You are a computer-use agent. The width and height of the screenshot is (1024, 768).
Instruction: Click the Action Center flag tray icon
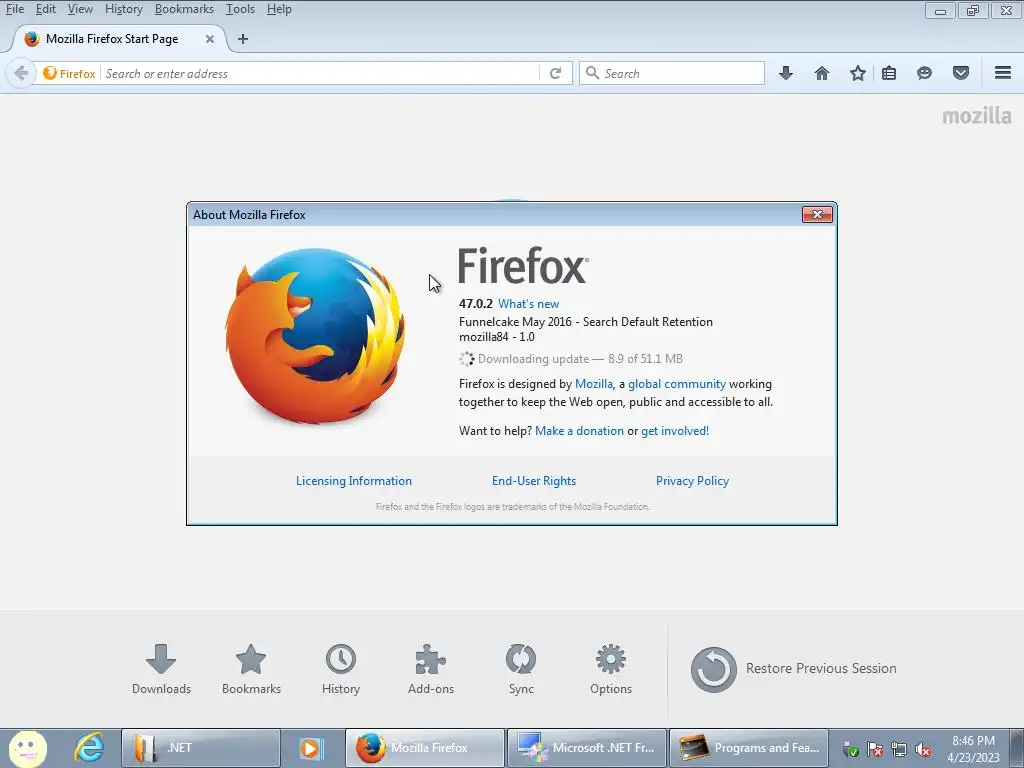coord(875,750)
